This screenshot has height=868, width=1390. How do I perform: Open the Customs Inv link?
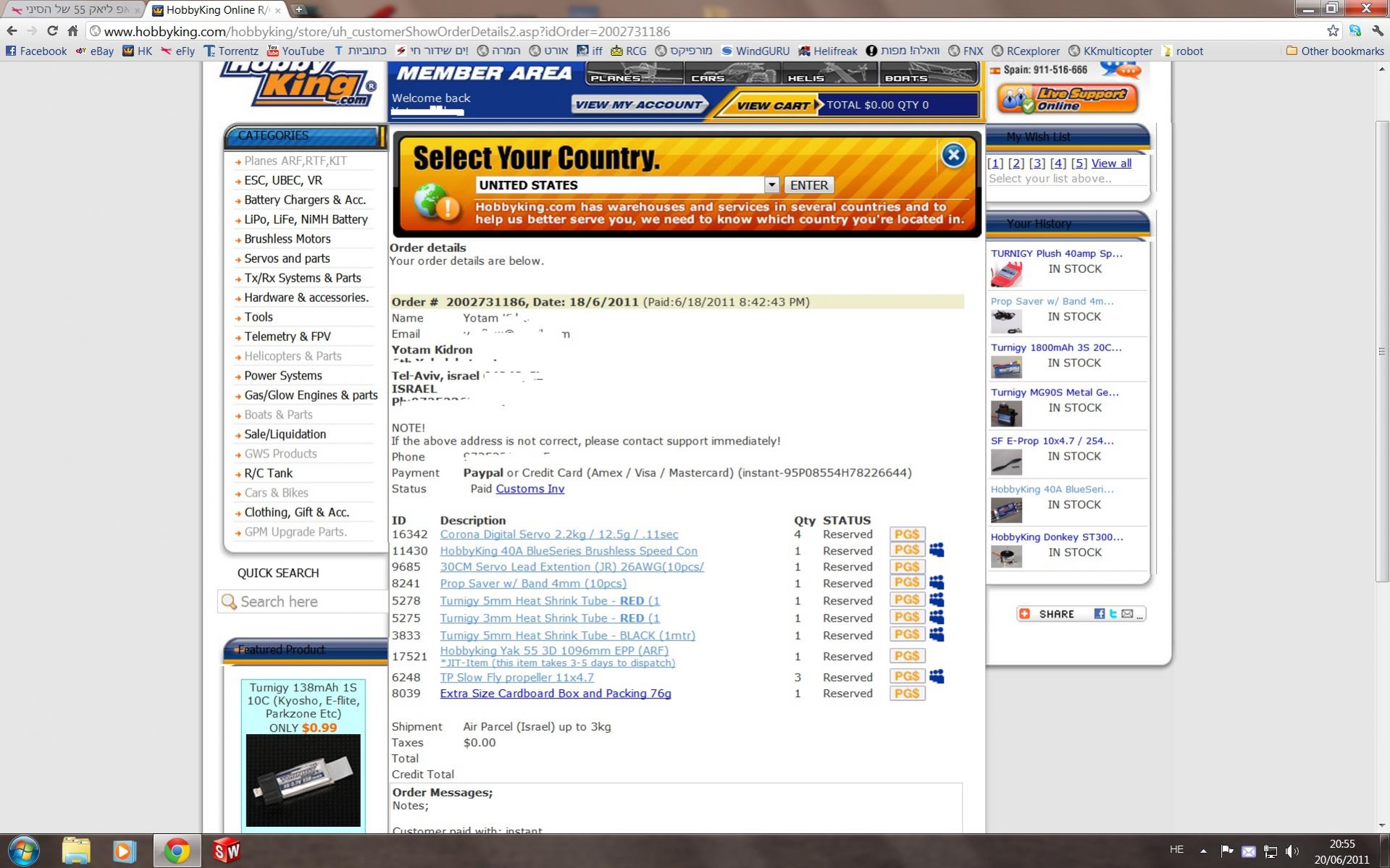[x=529, y=489]
